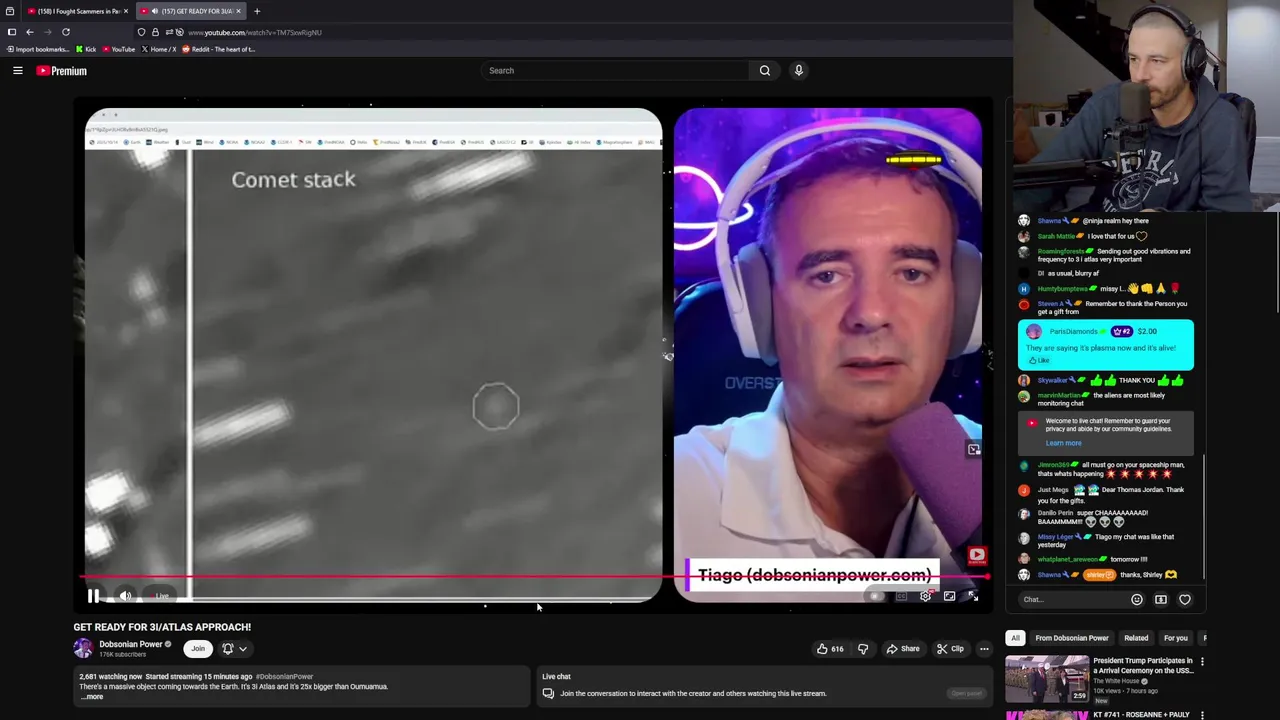
Task: Start voice search with the microphone
Action: coord(799,71)
